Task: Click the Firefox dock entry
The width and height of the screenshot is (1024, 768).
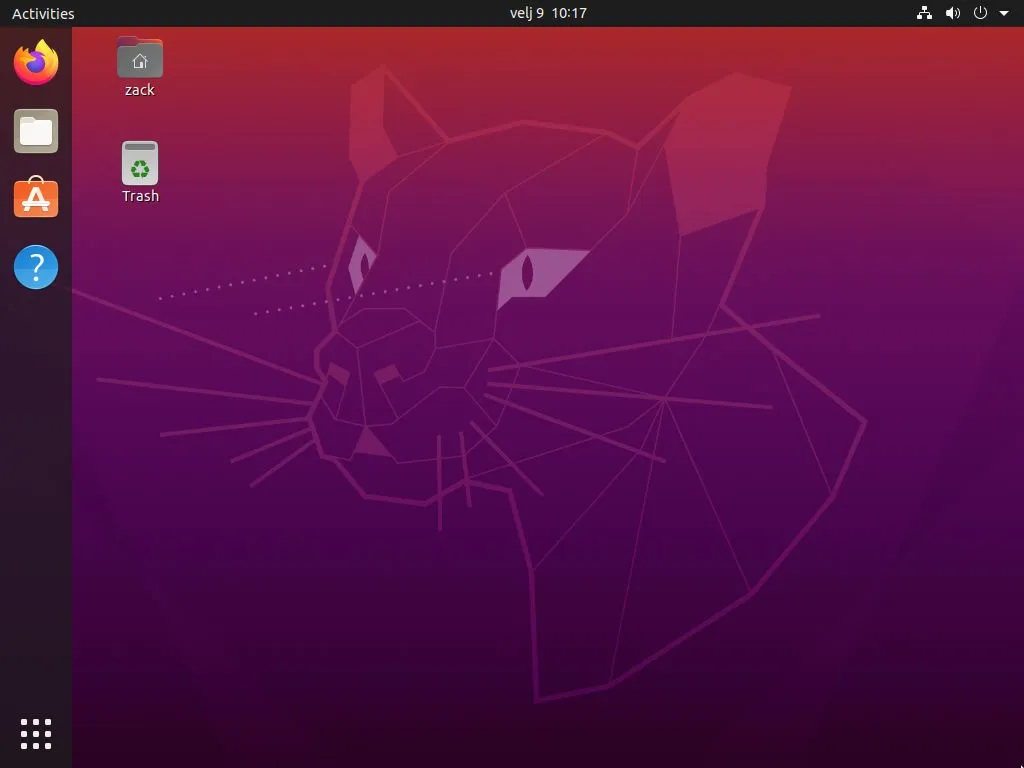Action: 35,63
